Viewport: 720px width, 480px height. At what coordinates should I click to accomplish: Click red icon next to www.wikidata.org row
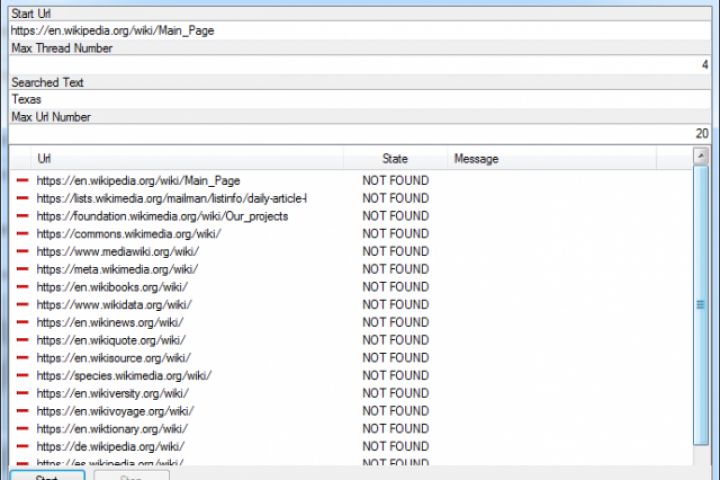tap(22, 305)
